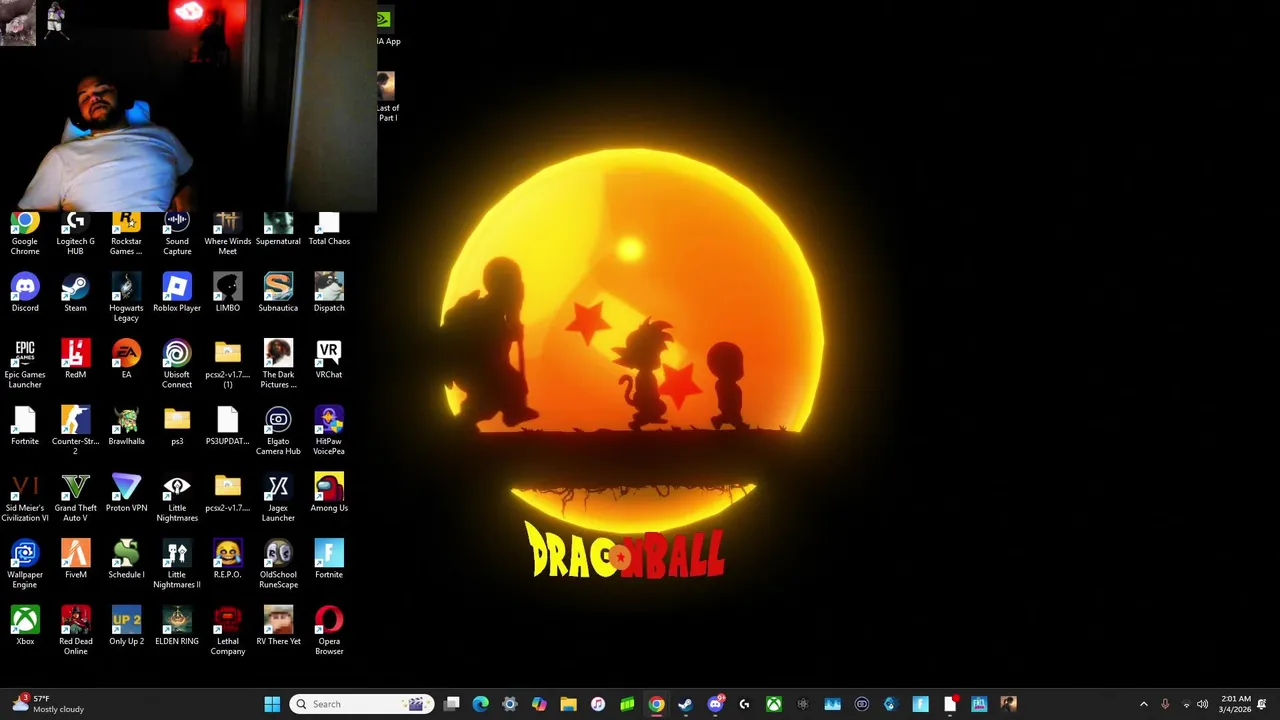Open the Windows Start menu
This screenshot has height=720, width=1280.
[272, 704]
